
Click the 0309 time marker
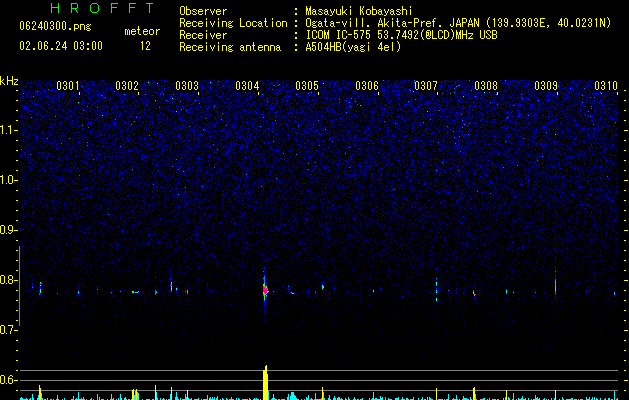click(546, 85)
